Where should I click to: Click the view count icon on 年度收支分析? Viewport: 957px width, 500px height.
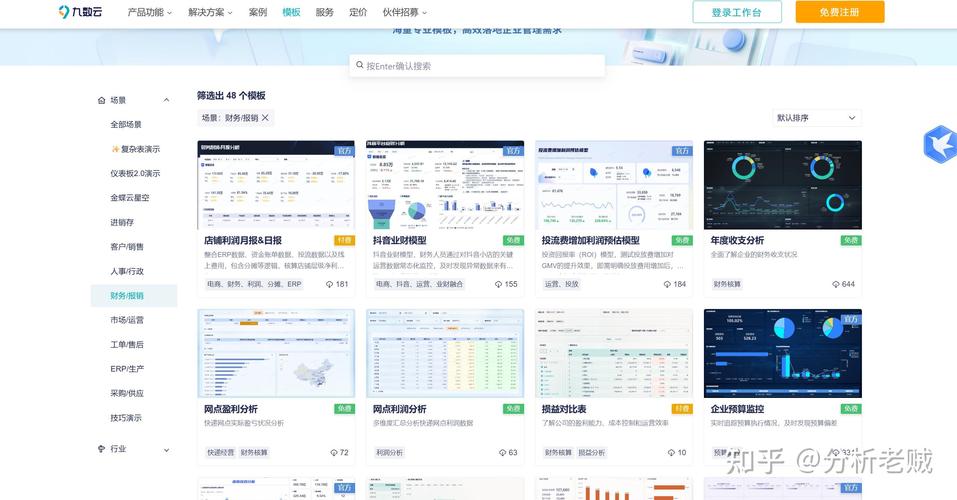[836, 284]
